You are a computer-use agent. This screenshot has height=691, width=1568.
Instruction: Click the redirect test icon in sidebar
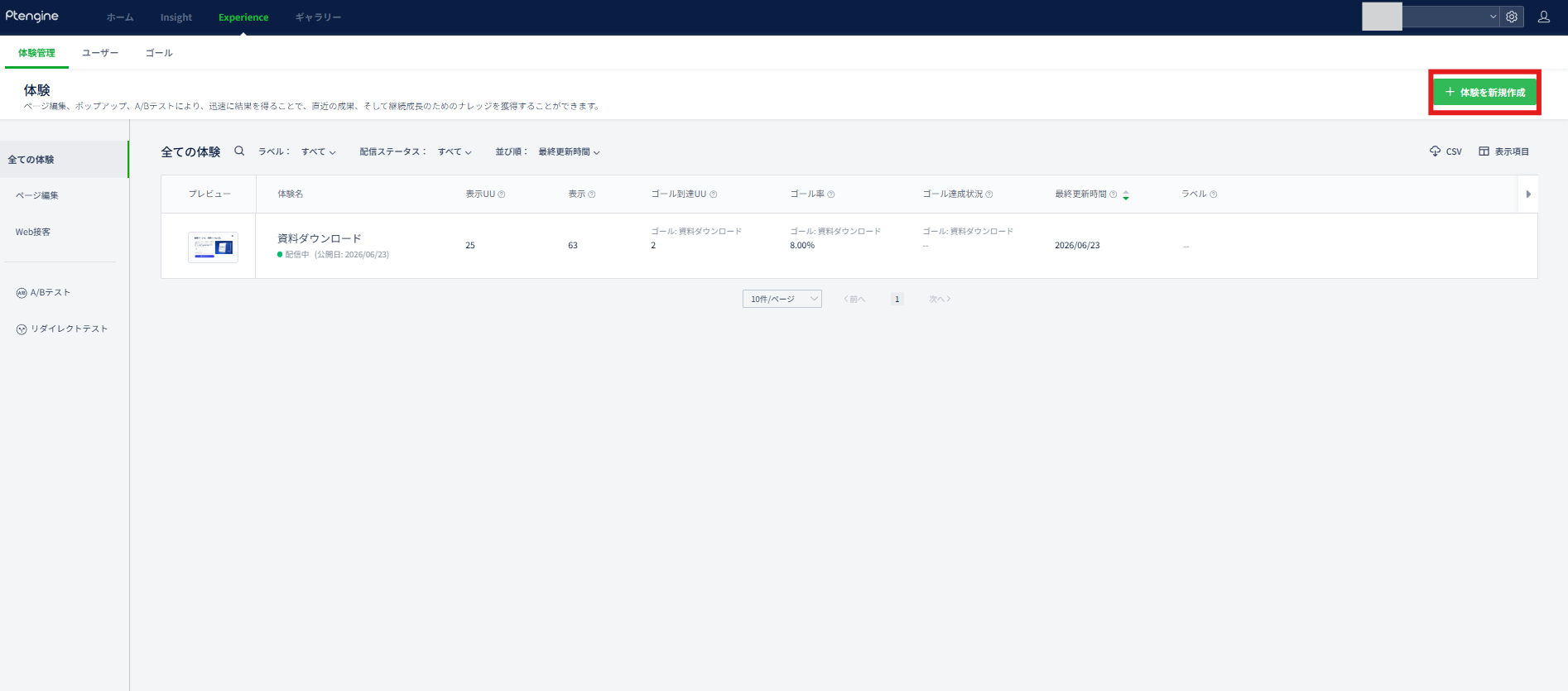[x=22, y=329]
